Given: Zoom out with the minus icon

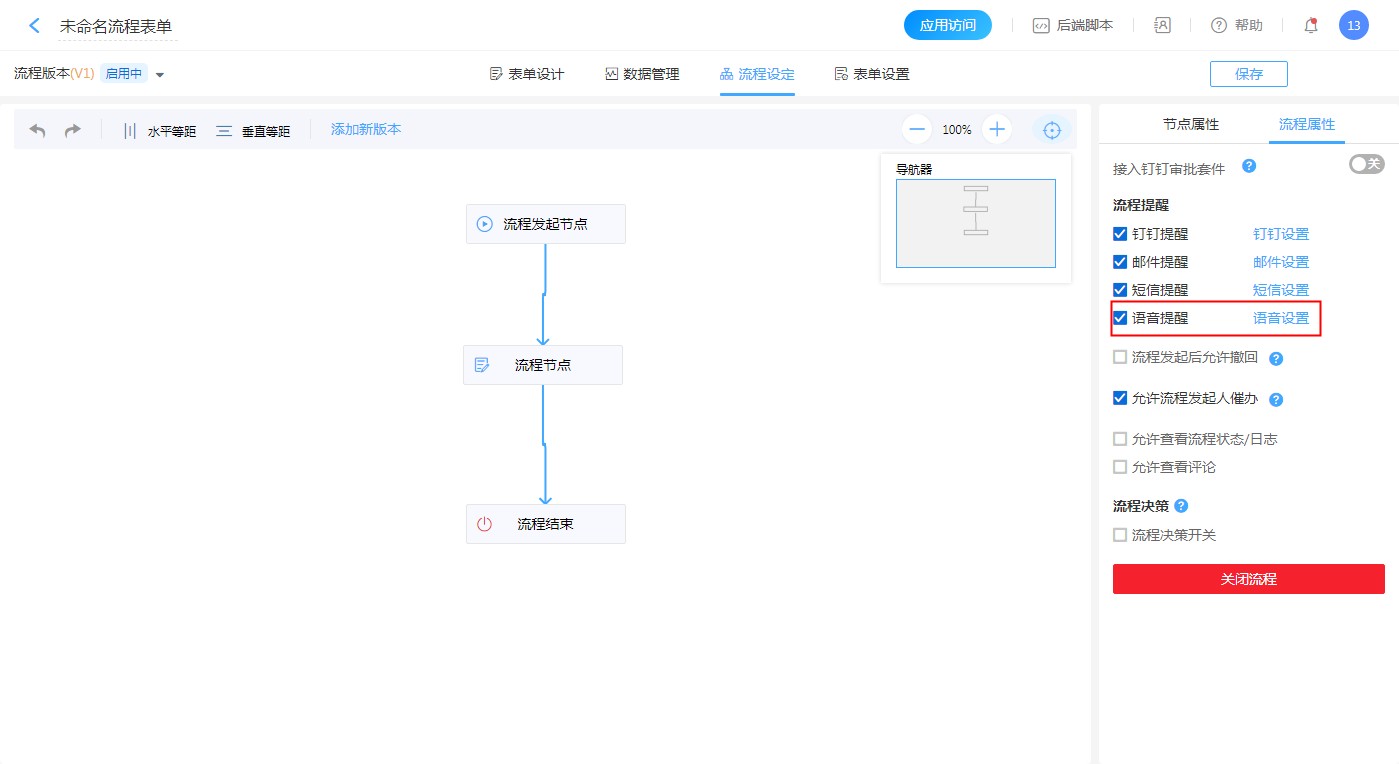Looking at the screenshot, I should click(x=917, y=129).
